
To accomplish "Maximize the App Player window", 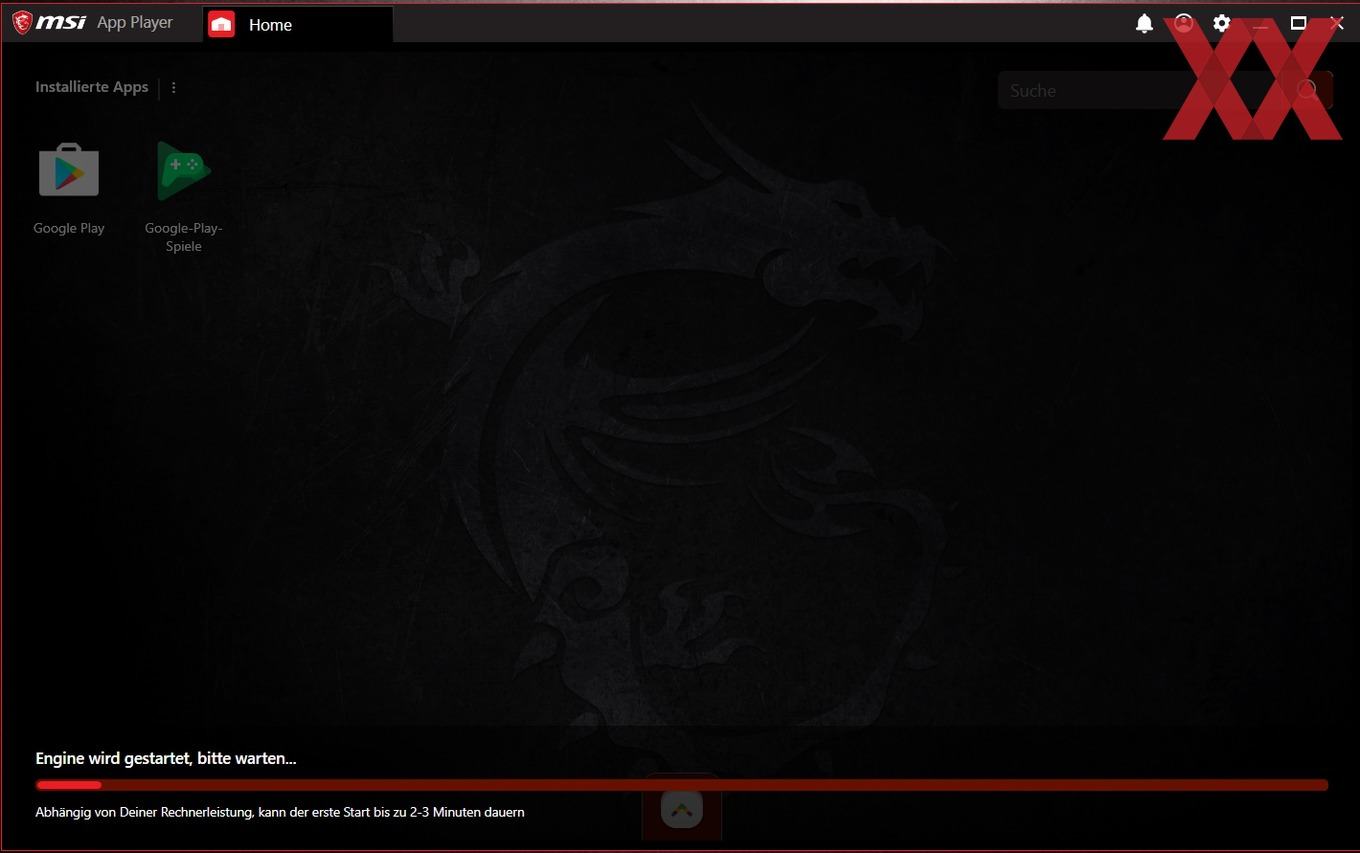I will [x=1298, y=23].
